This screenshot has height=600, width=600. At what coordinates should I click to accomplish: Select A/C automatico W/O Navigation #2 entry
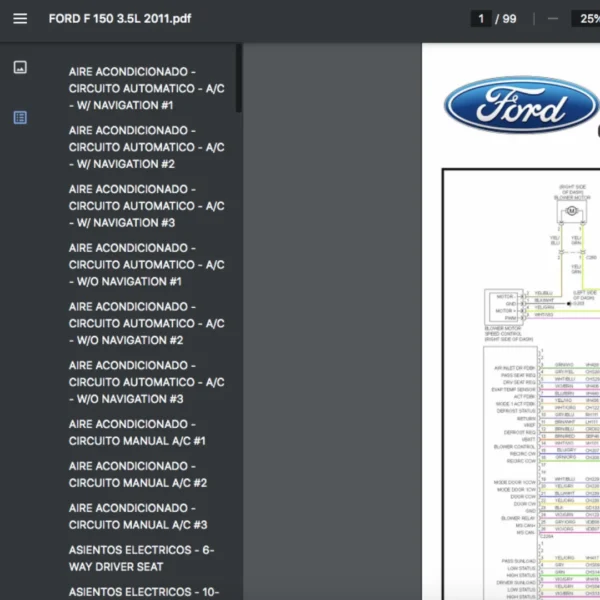[x=146, y=323]
